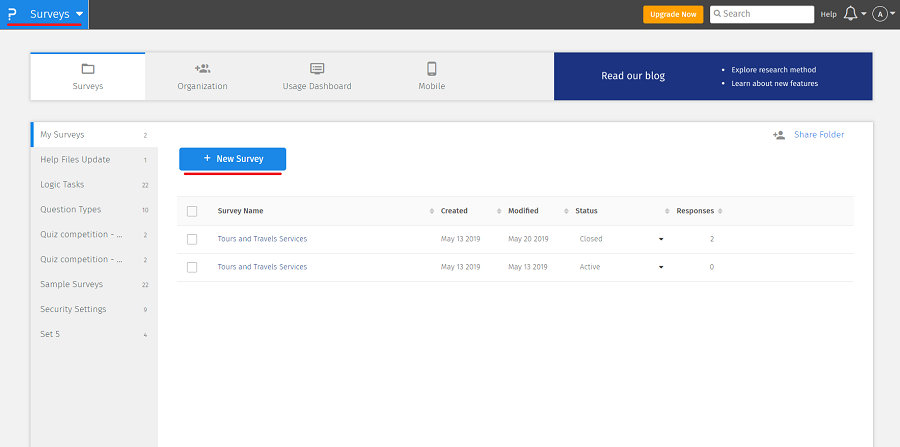Click the New Survey button
This screenshot has width=900, height=447.
click(232, 159)
